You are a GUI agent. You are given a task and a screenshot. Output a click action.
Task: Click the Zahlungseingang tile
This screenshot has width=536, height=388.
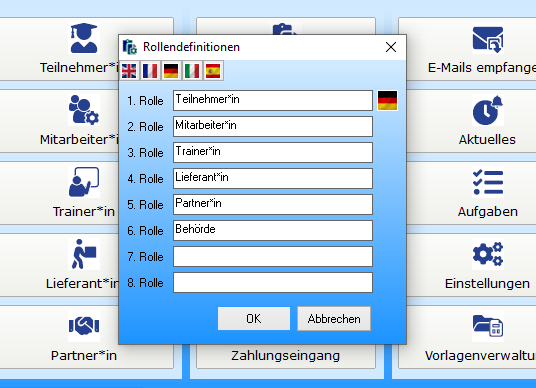coord(286,356)
